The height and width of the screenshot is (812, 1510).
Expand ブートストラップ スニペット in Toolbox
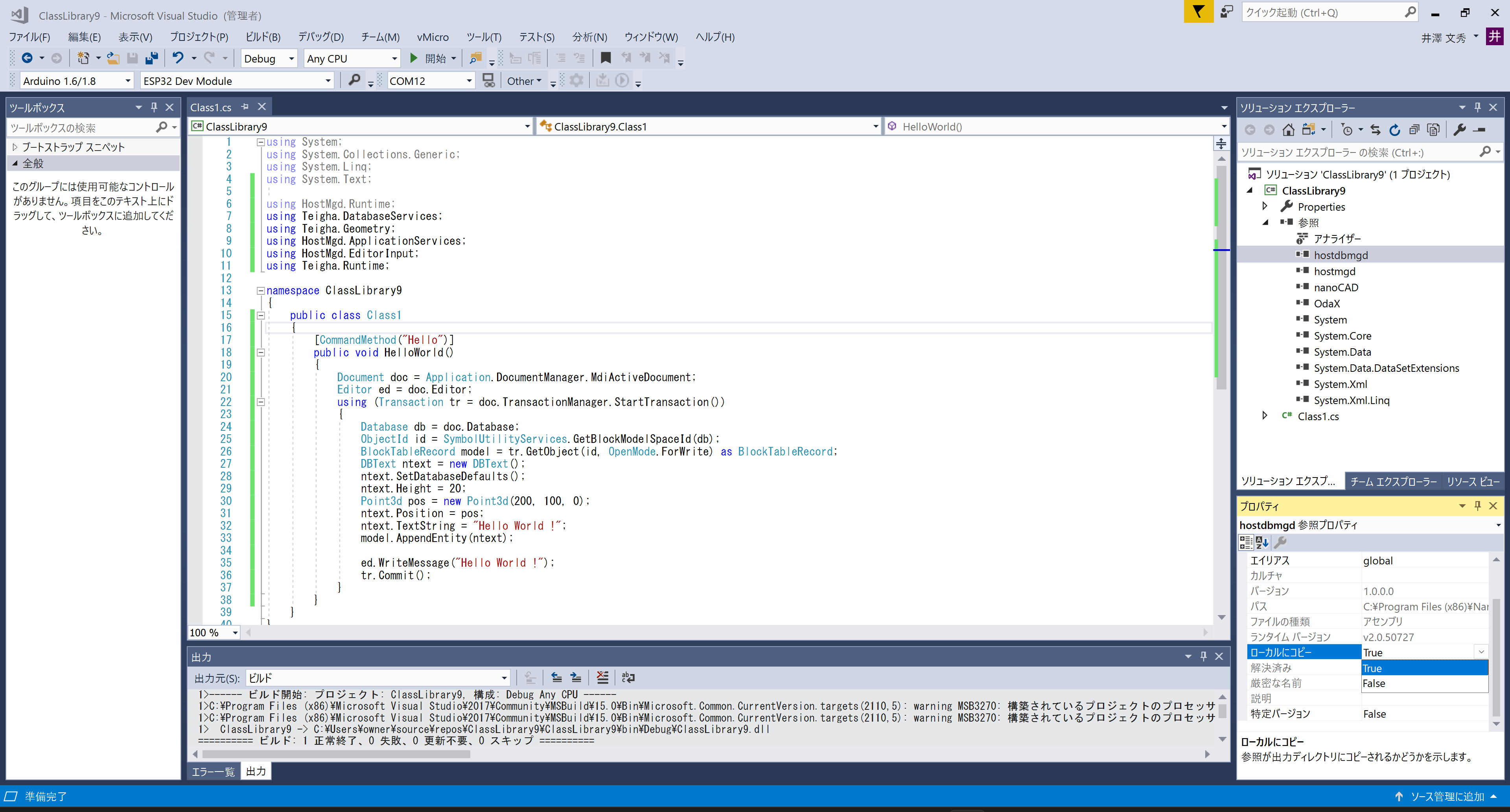tap(15, 147)
